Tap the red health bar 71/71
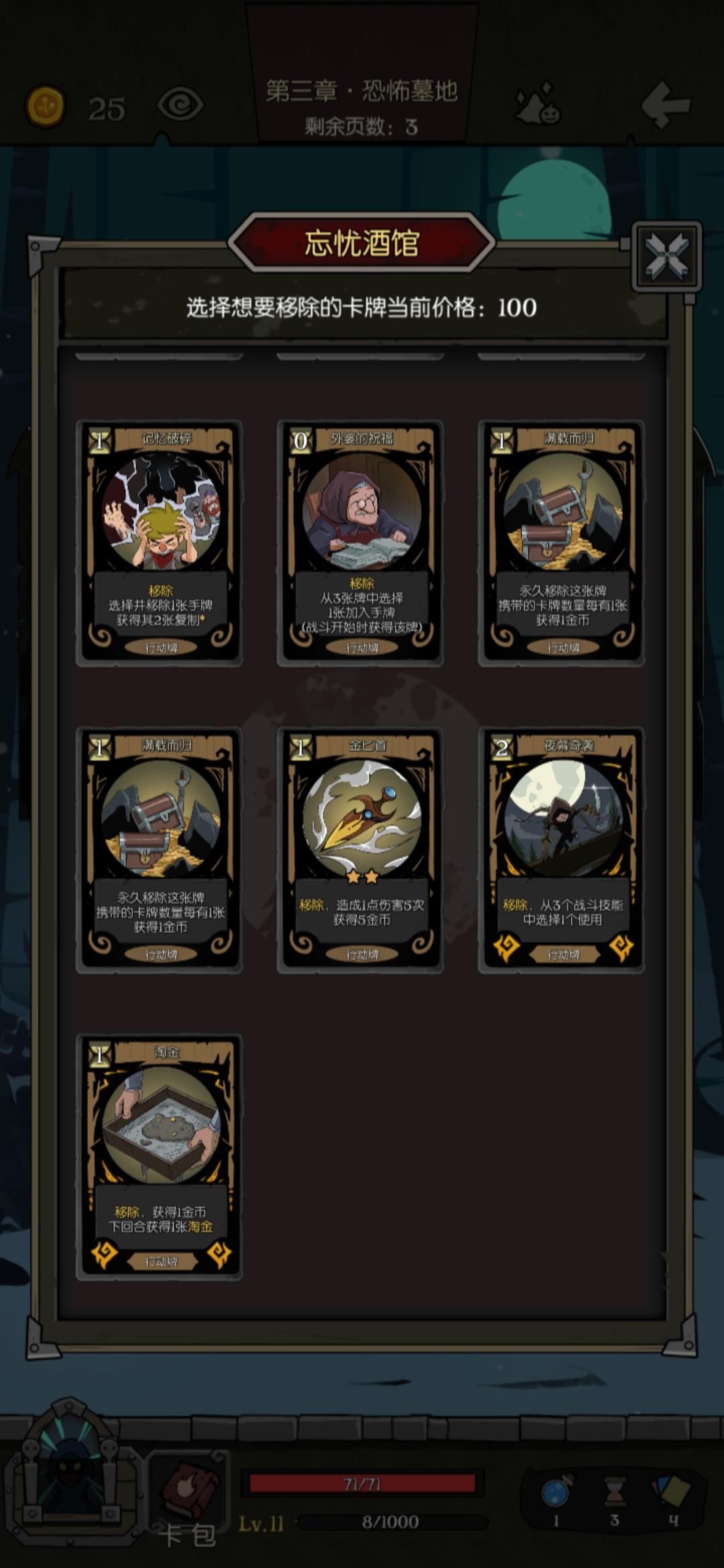Screen dimensions: 724x1568 362,1484
